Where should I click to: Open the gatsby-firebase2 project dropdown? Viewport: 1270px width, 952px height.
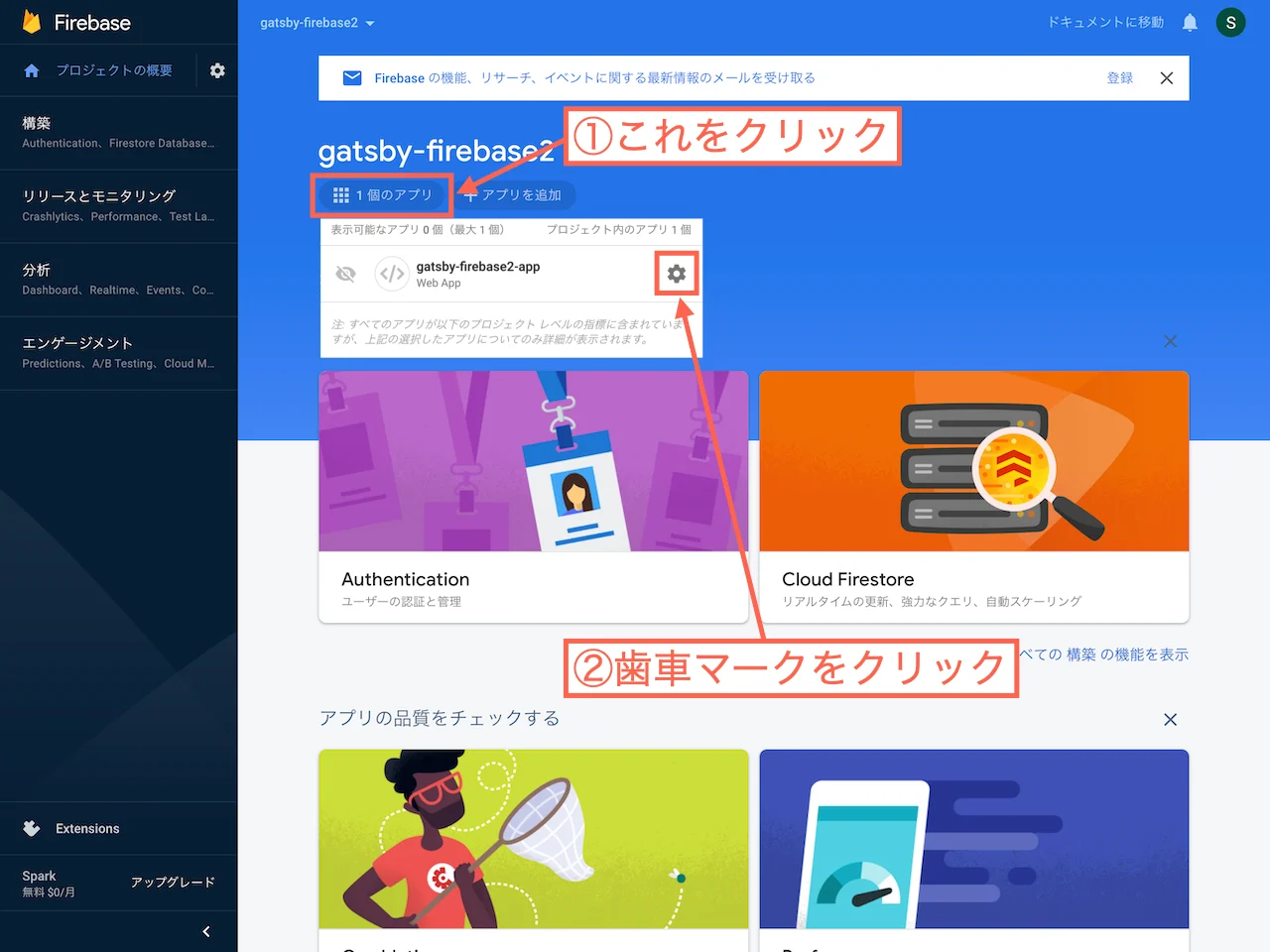pos(317,22)
